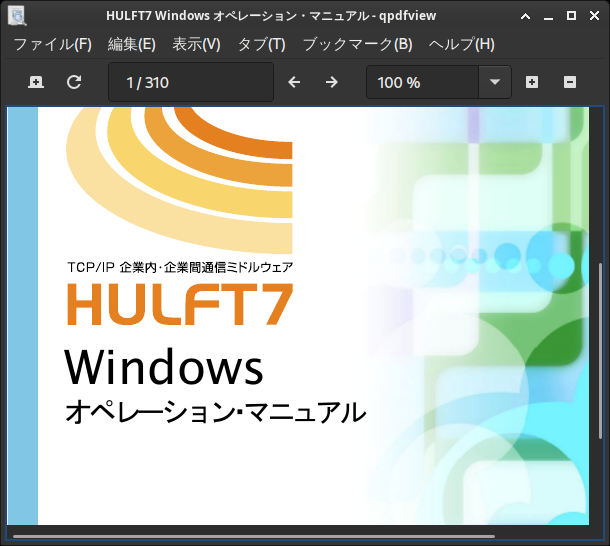This screenshot has width=610, height=546.
Task: Click the open-in-new-tab toolbar icon
Action: coord(36,82)
